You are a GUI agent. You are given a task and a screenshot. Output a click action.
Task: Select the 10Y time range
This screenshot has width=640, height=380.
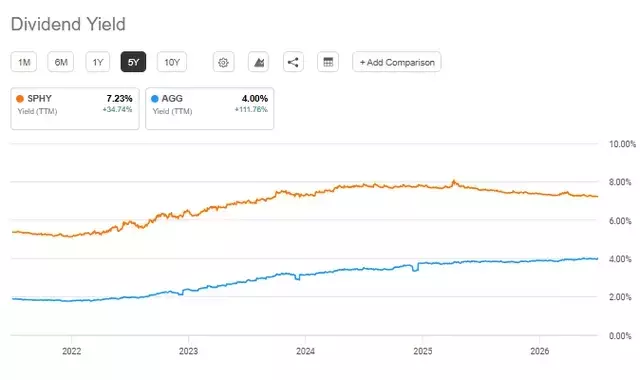click(x=172, y=62)
